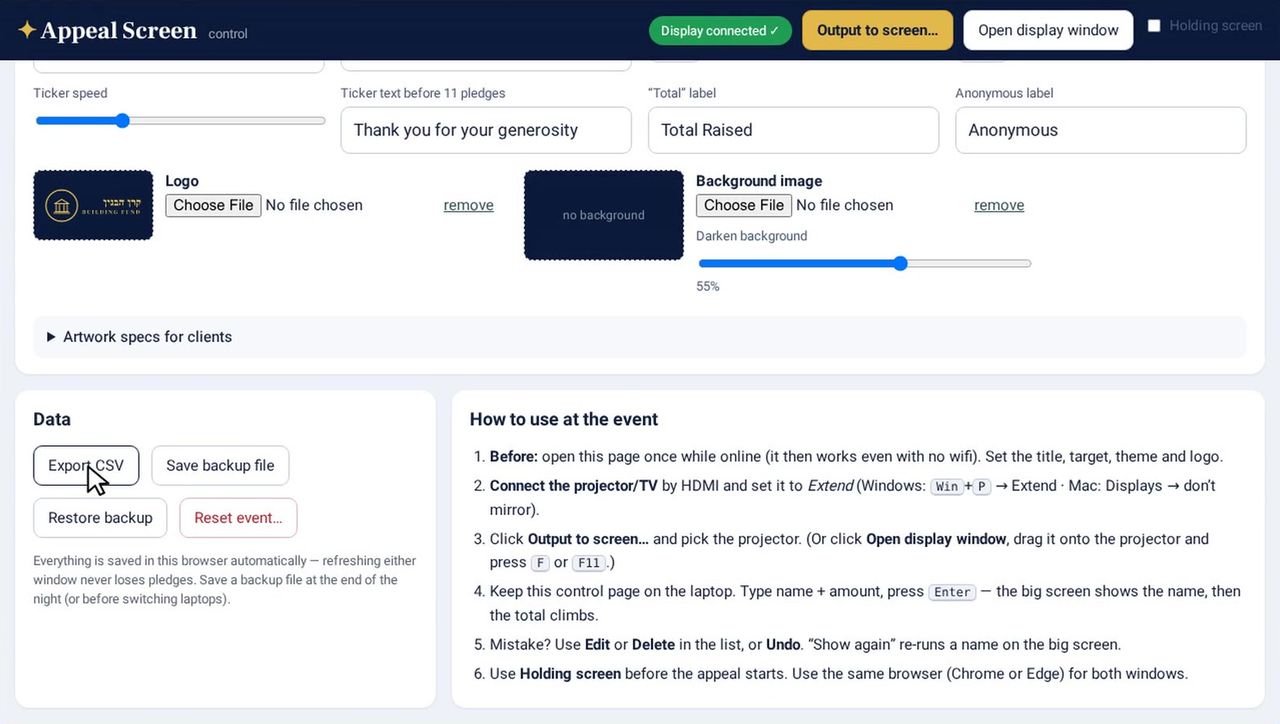Expand Artwork specs for clients
This screenshot has width=1280, height=724.
tap(139, 337)
